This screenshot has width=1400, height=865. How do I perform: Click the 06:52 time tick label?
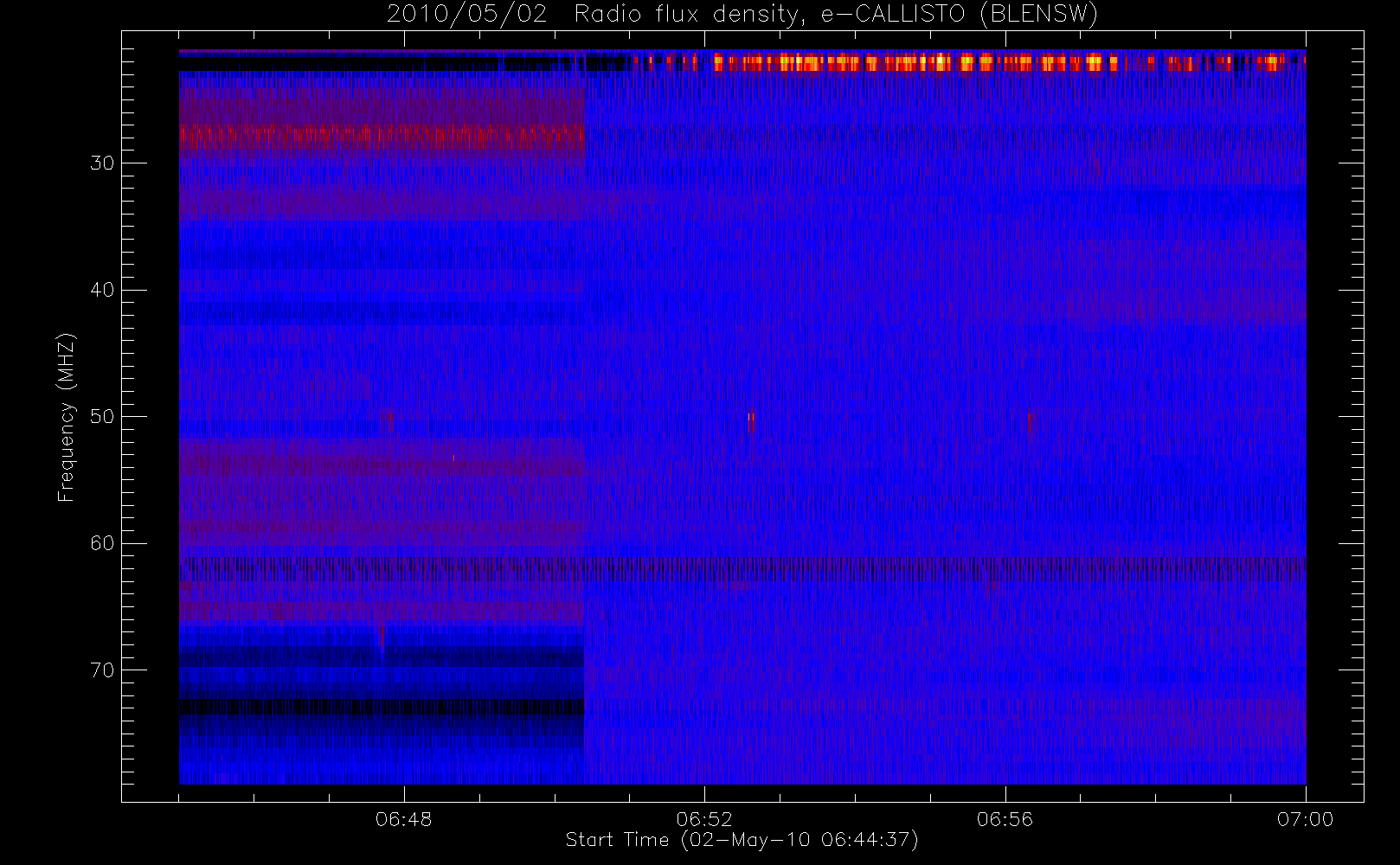pyautogui.click(x=704, y=818)
